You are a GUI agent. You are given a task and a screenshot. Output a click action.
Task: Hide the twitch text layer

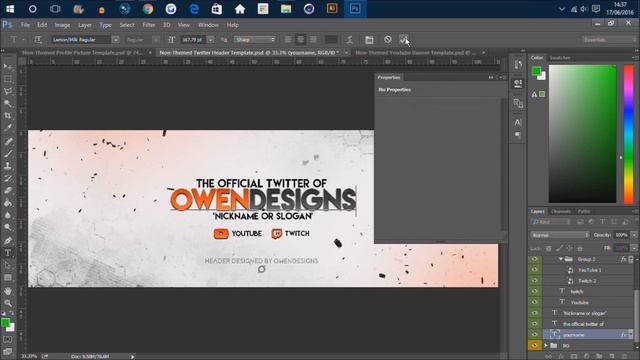(535, 291)
